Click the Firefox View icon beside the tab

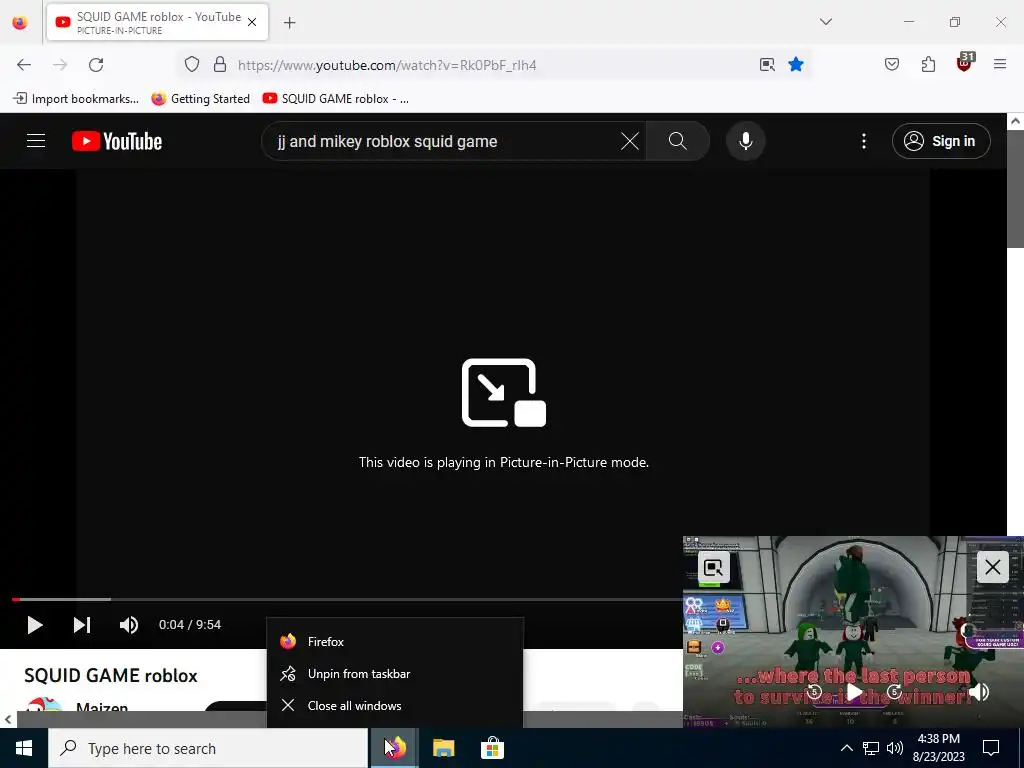tap(20, 22)
